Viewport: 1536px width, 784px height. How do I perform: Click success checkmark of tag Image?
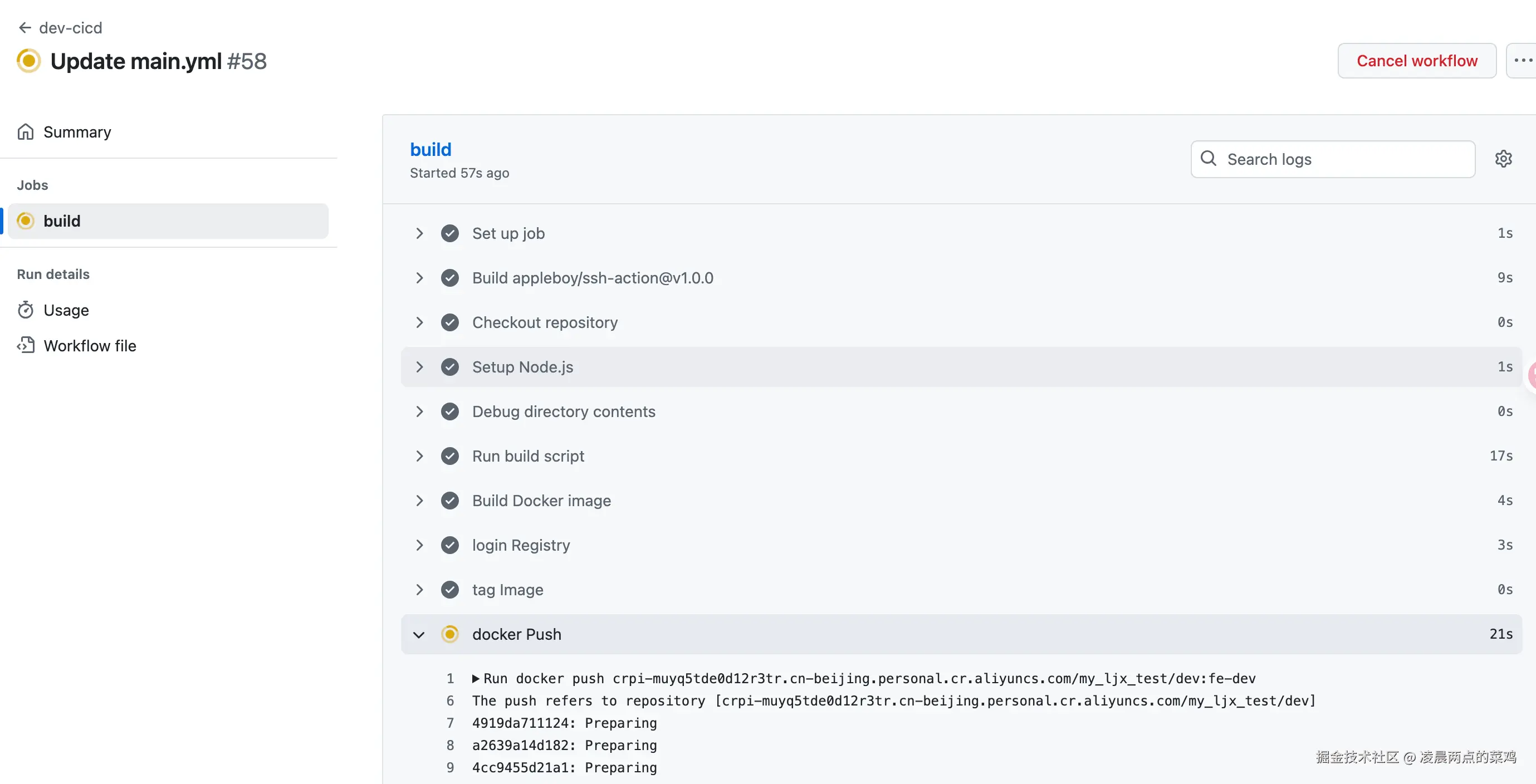450,590
